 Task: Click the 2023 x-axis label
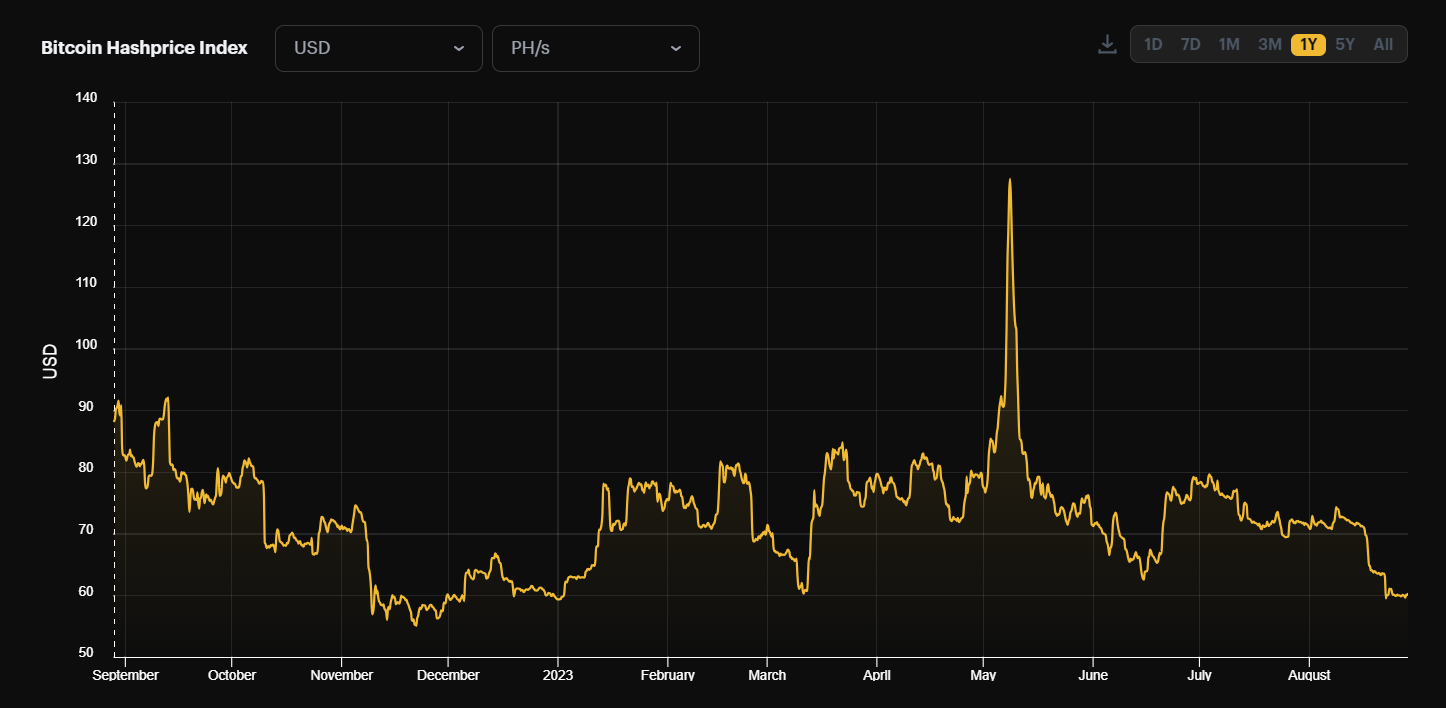coord(557,675)
